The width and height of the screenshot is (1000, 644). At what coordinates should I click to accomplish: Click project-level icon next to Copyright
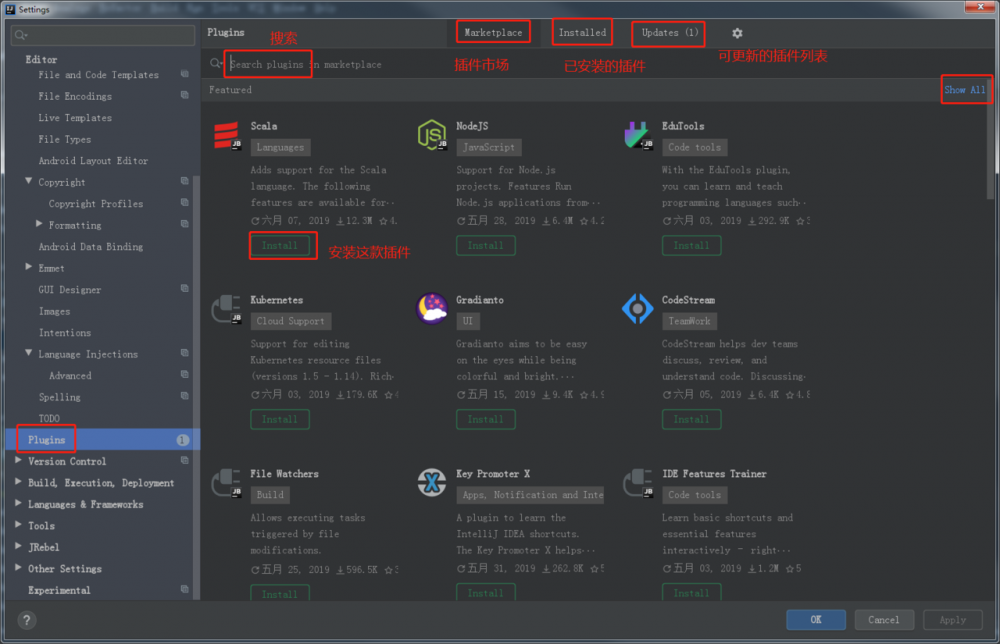(184, 182)
